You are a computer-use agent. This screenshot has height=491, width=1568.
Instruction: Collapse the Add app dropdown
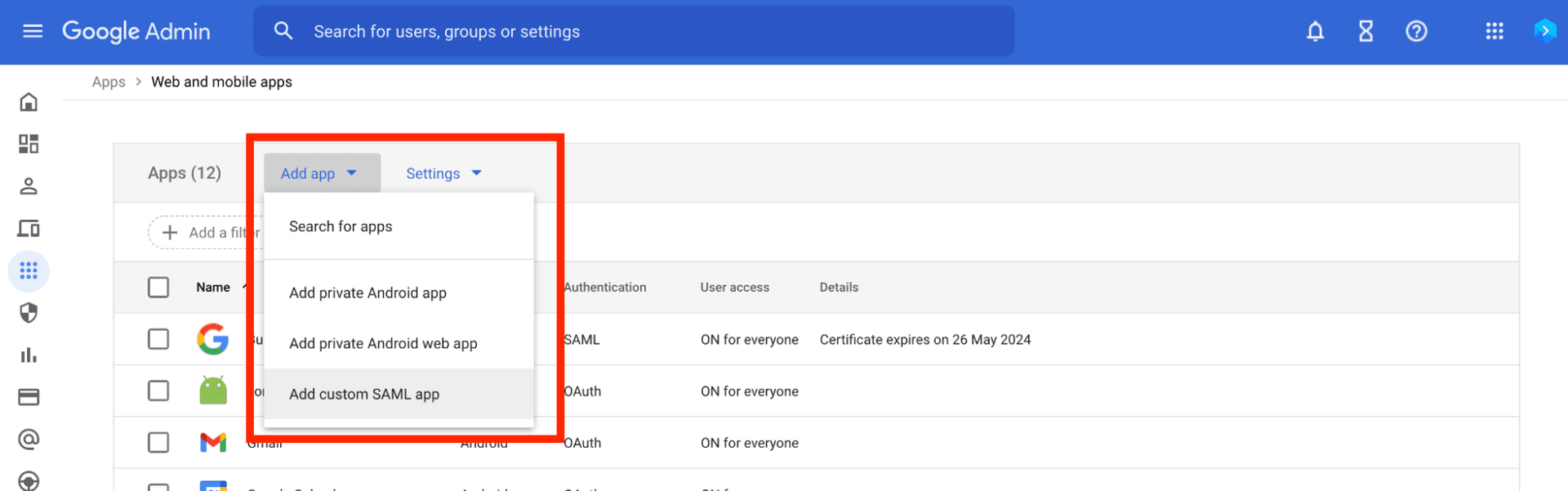click(x=321, y=173)
